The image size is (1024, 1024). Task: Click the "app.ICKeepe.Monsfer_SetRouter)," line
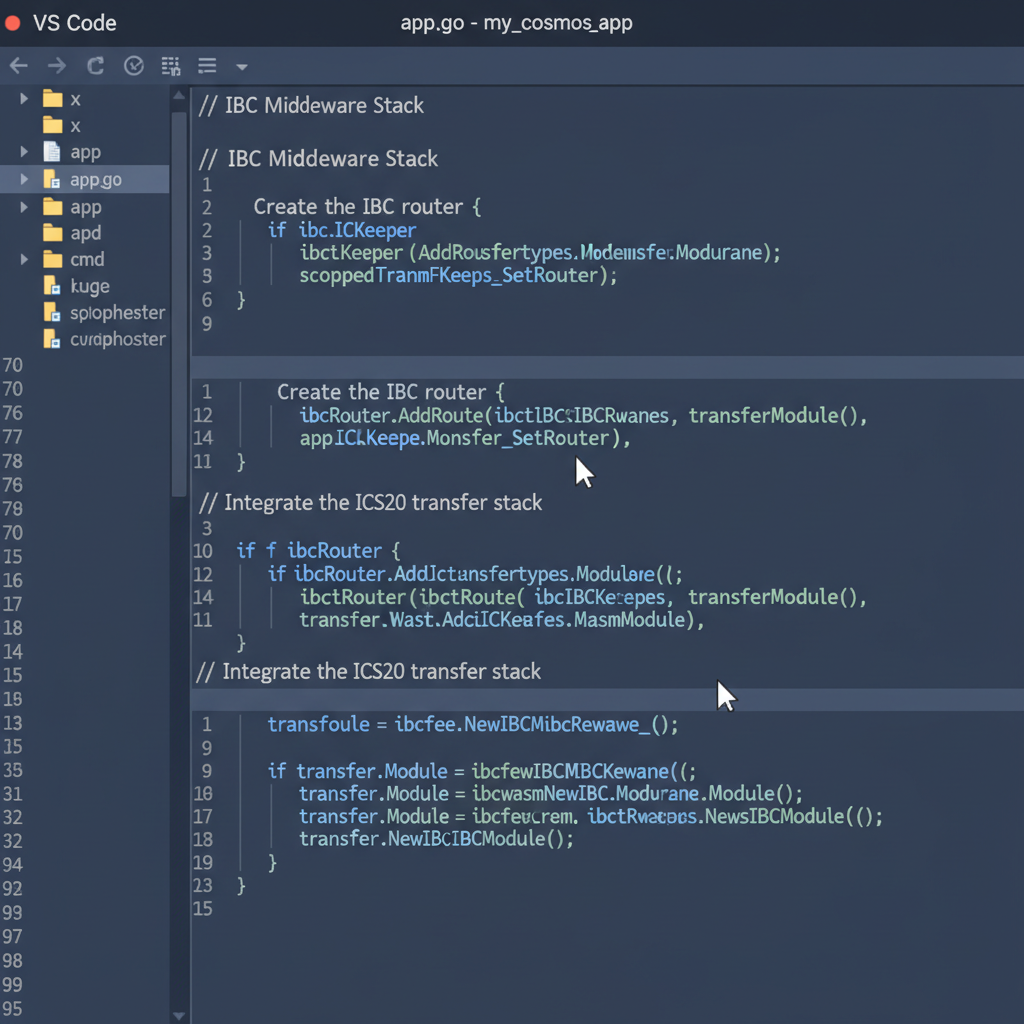pyautogui.click(x=464, y=438)
